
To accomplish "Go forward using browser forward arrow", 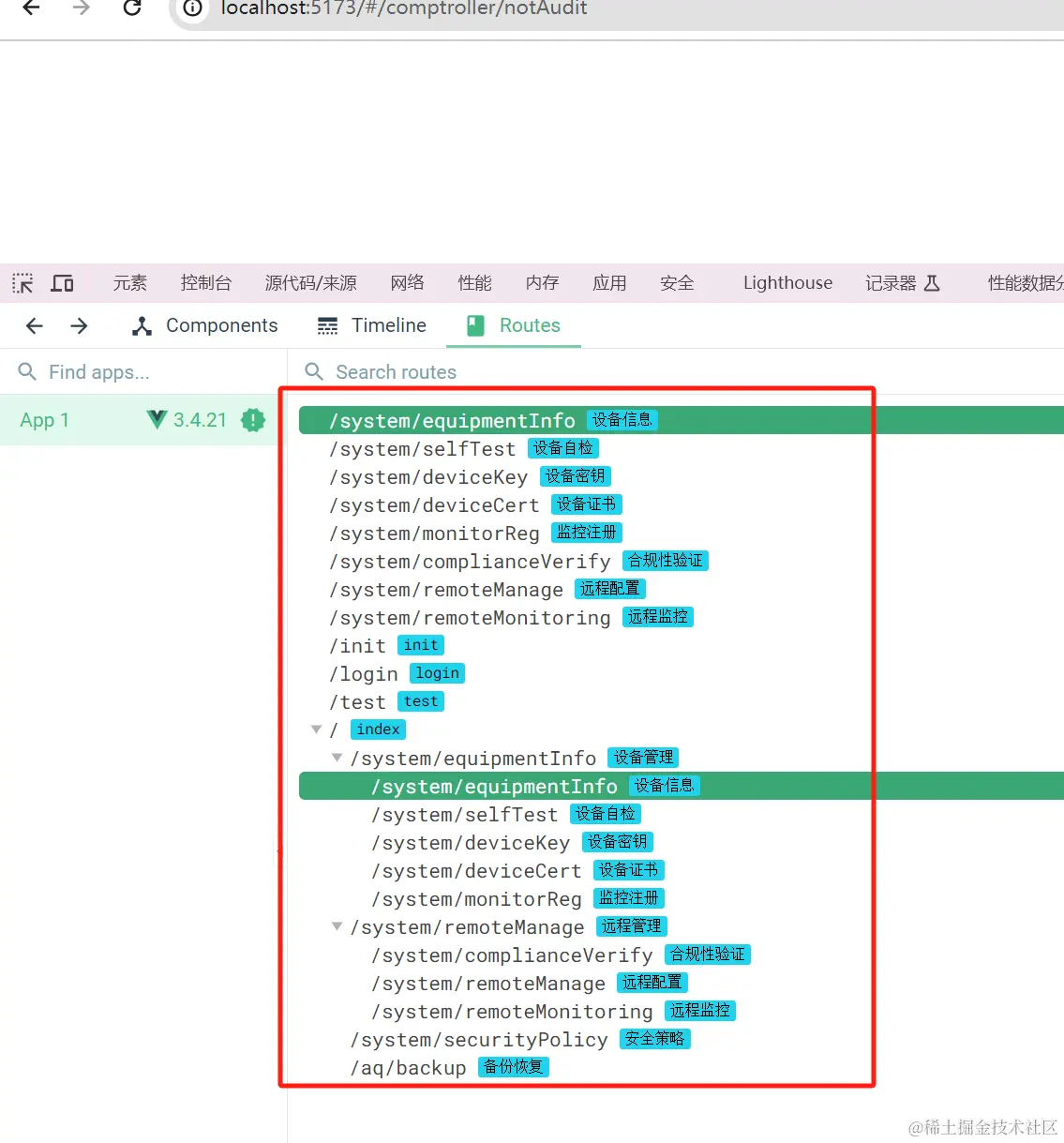I will tap(82, 8).
